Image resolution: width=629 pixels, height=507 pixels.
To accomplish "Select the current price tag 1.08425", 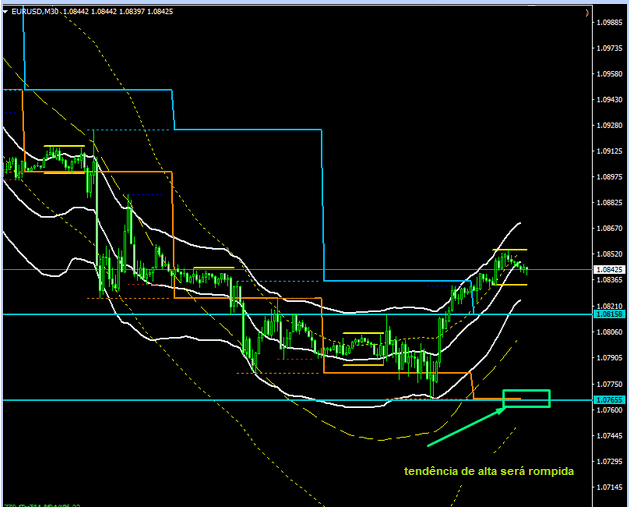I will 608,269.
